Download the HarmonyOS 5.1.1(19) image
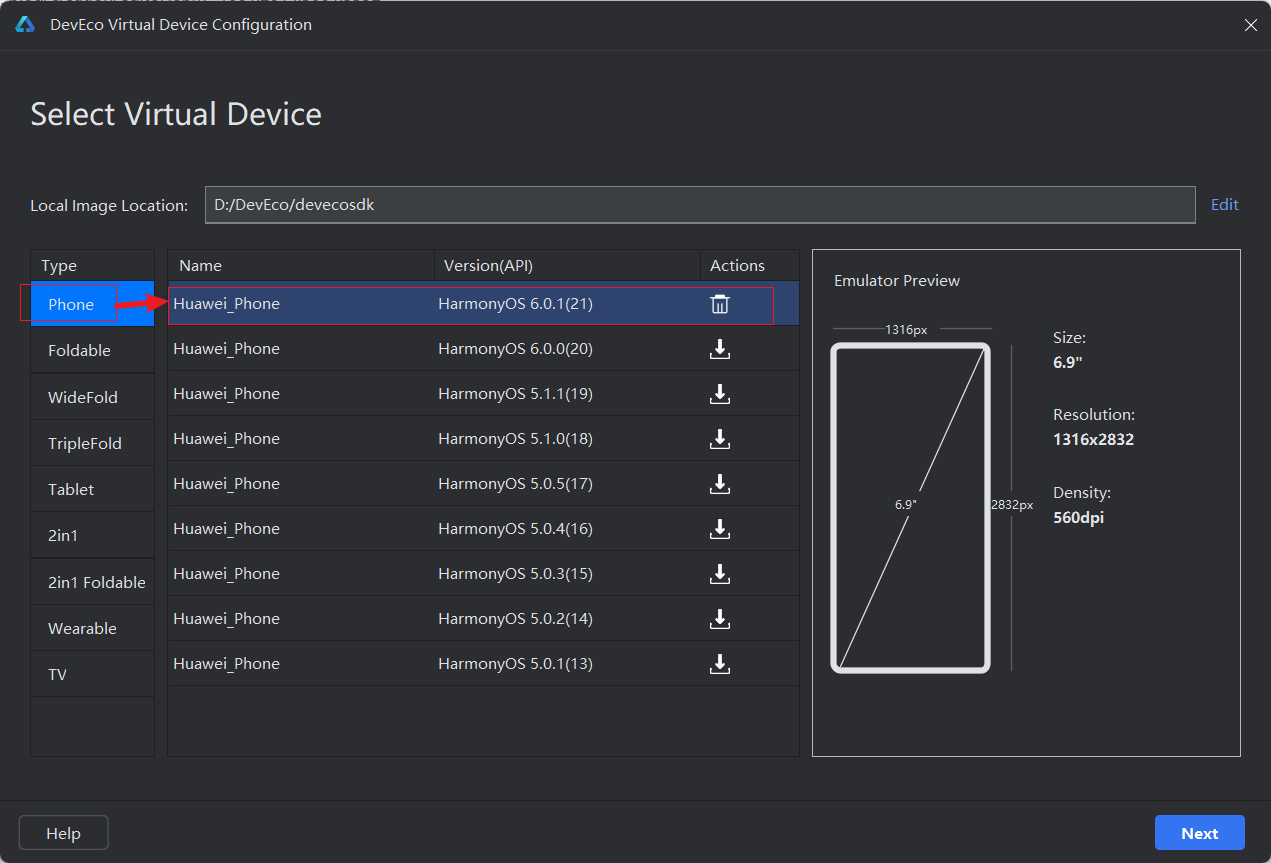1271x863 pixels. (719, 394)
